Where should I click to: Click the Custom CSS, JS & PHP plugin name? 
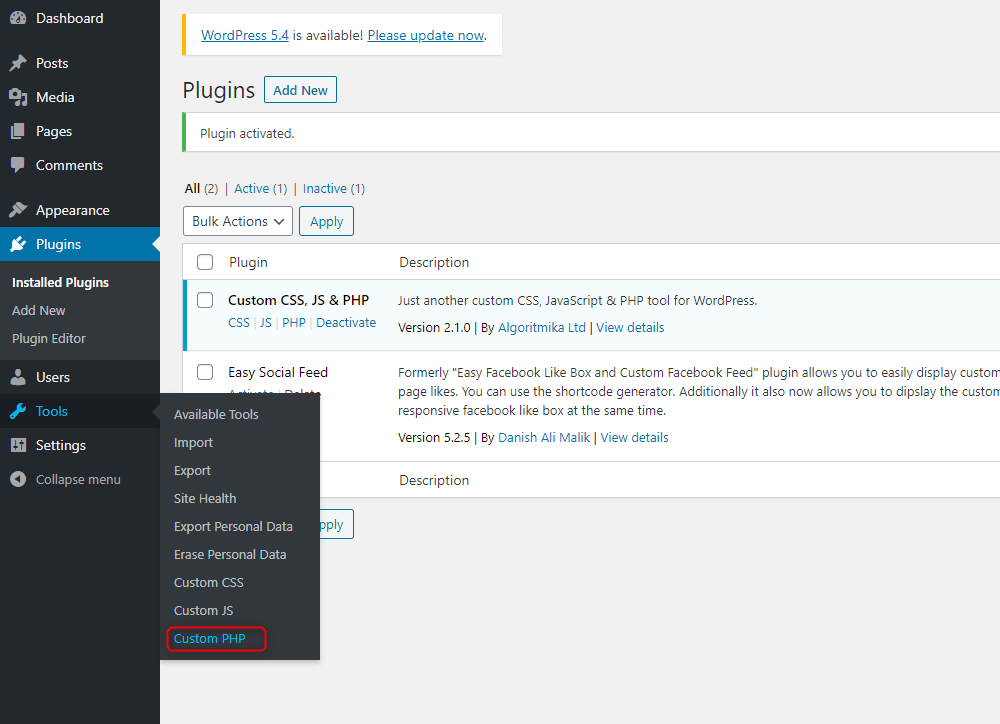click(x=298, y=300)
